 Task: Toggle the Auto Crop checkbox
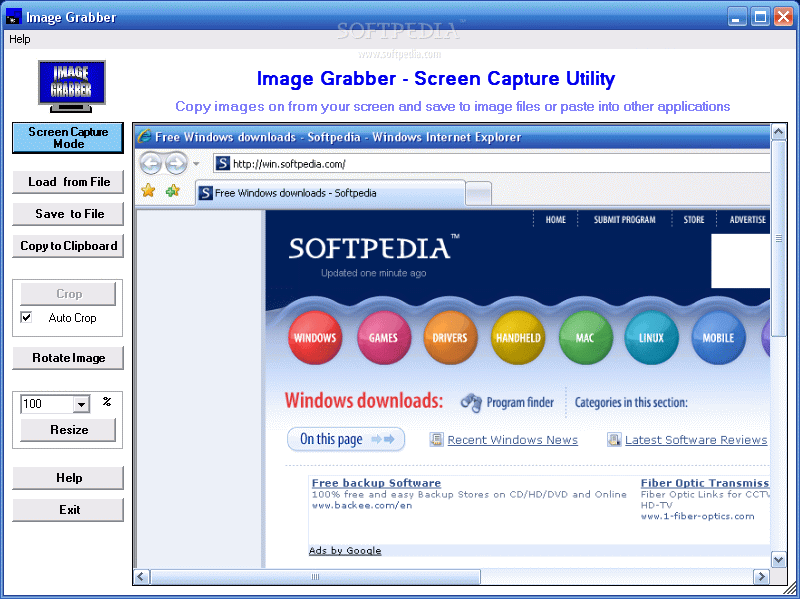tap(24, 318)
